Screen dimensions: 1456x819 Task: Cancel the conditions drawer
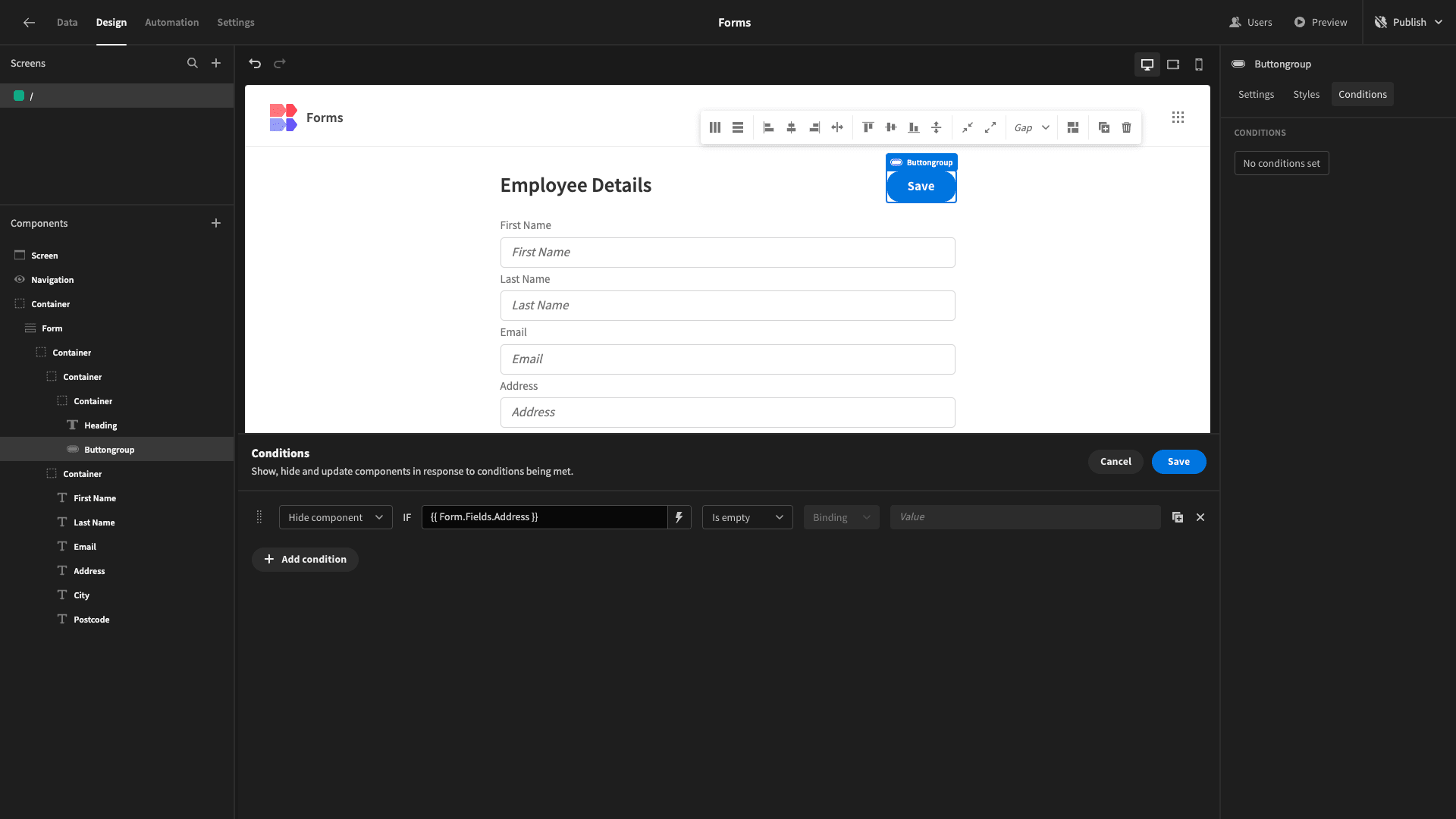[1116, 462]
